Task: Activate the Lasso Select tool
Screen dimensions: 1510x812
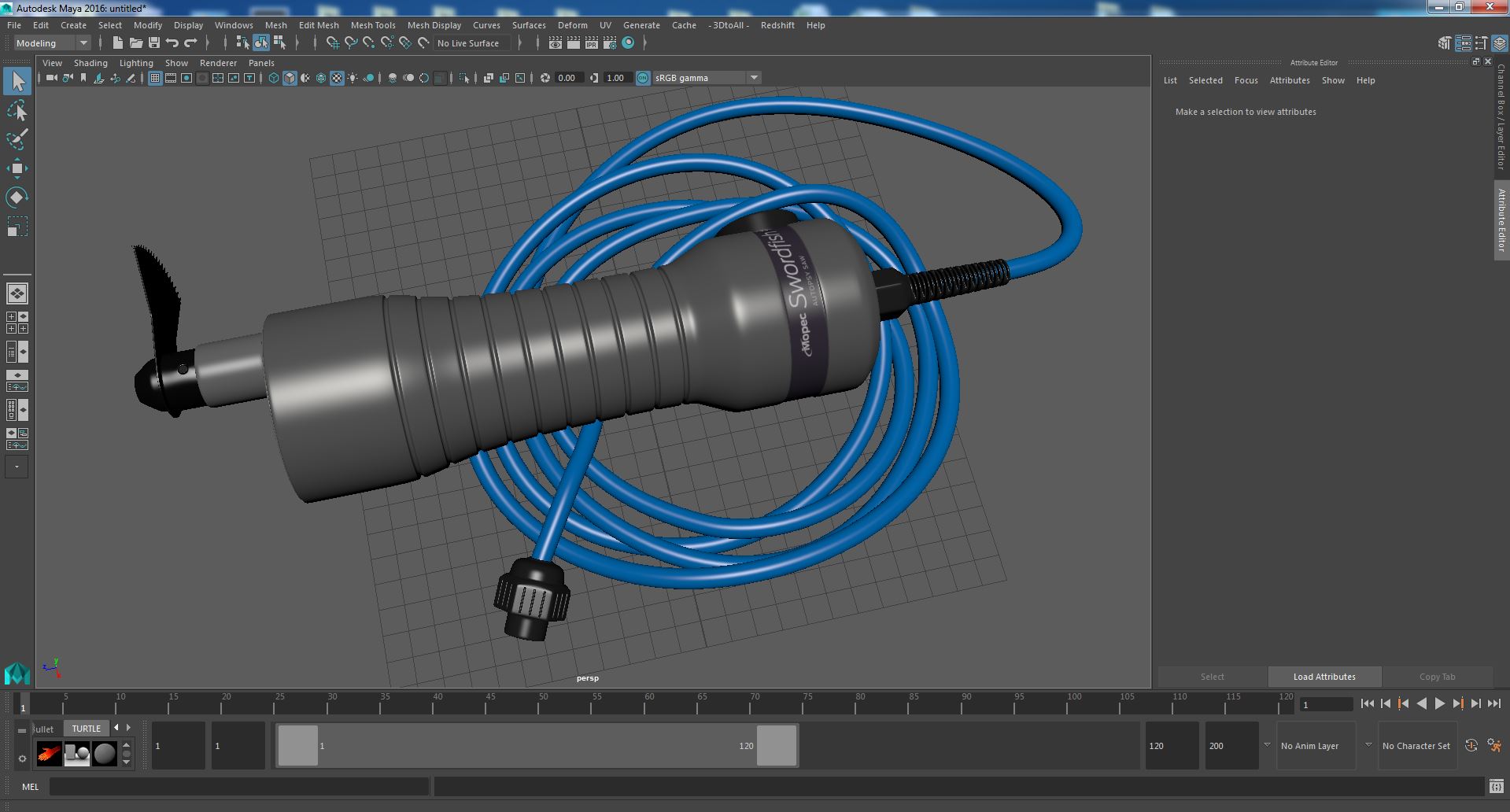Action: click(17, 111)
